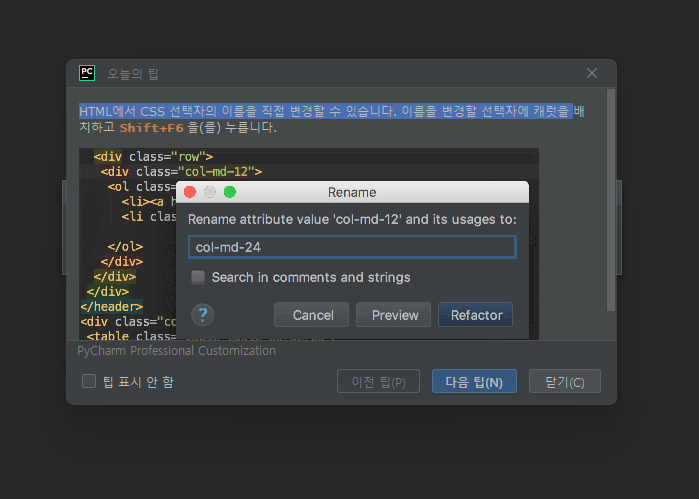Image resolution: width=699 pixels, height=499 pixels.
Task: Click the '이전 팁(P)' button
Action: pos(378,382)
